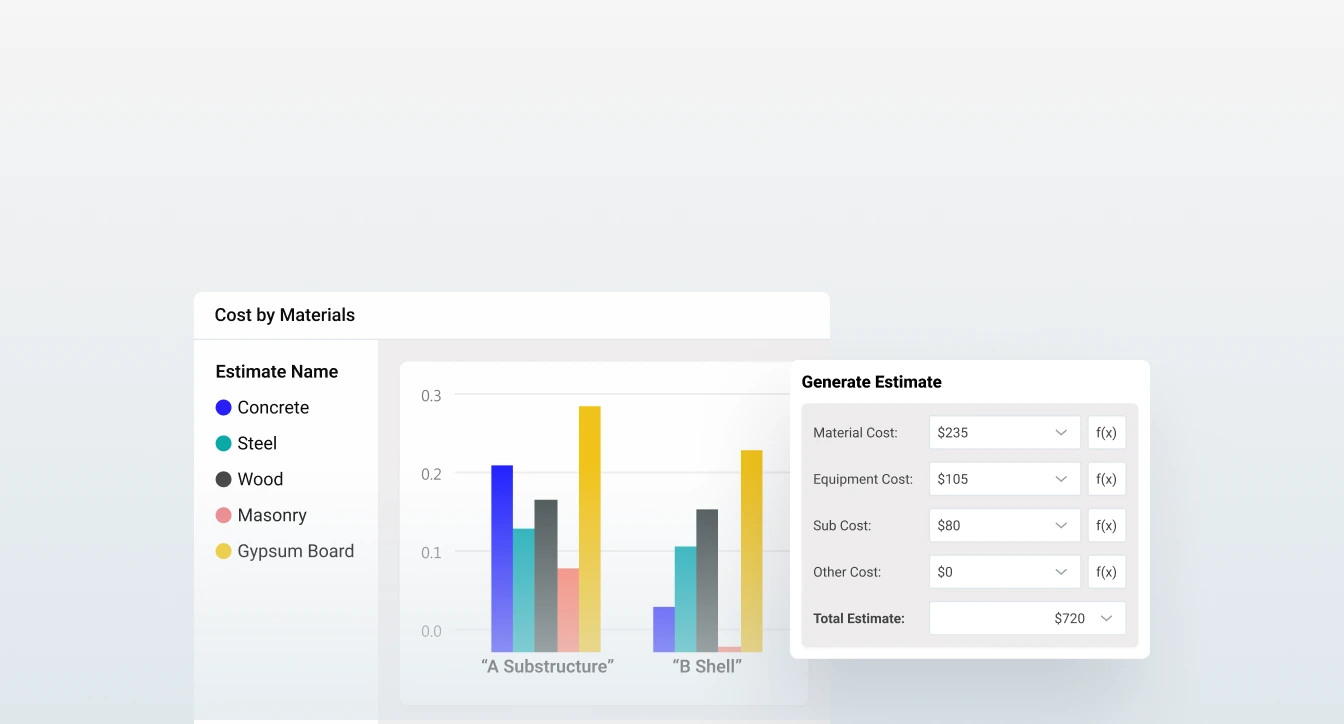
Task: Toggle the Wood legend entry
Action: (259, 480)
